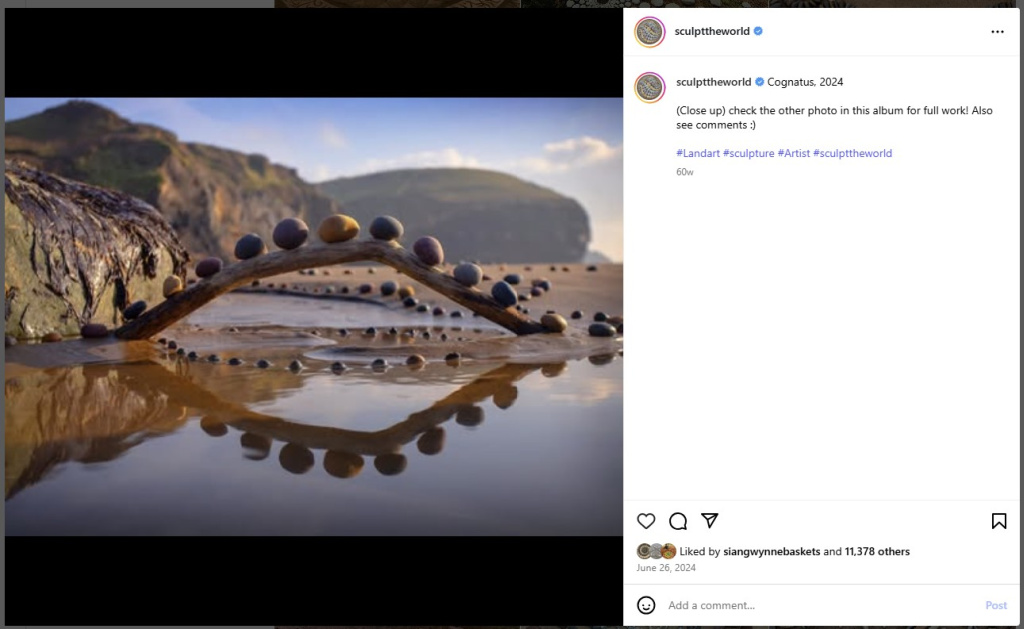
Task: Save the post with the bookmark icon
Action: pos(998,521)
